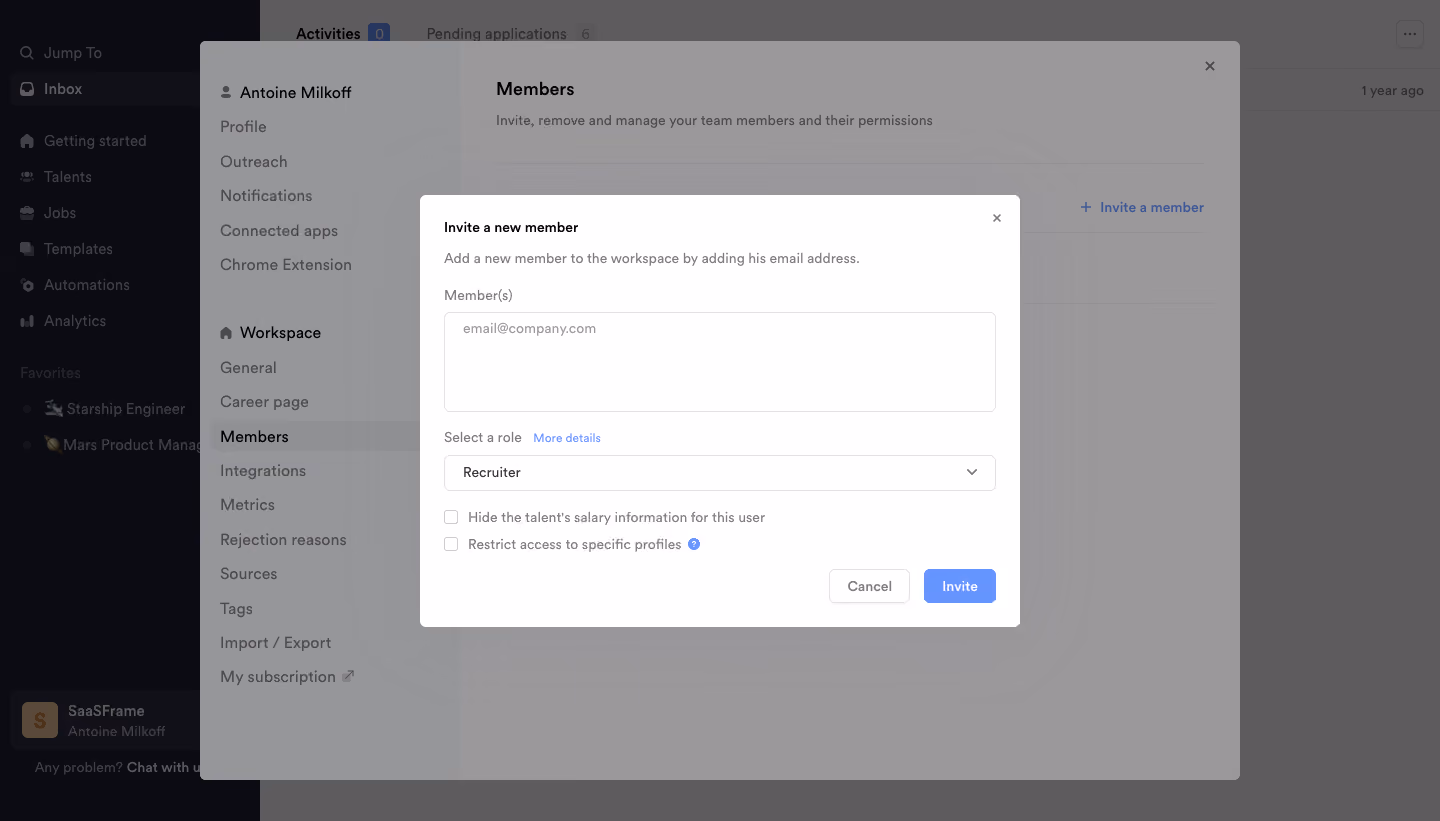Screen dimensions: 1440x821
Task: Focus the Member(s) email input field
Action: pyautogui.click(x=720, y=362)
